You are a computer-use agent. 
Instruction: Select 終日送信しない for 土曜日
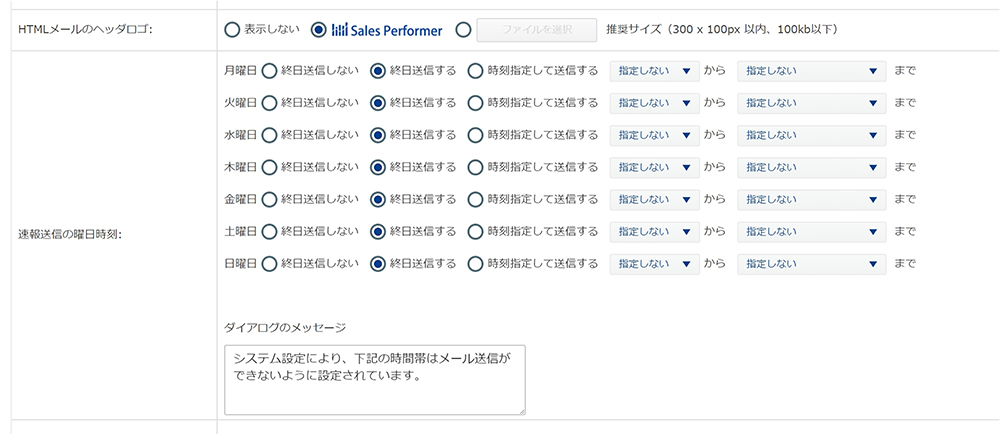pos(270,232)
